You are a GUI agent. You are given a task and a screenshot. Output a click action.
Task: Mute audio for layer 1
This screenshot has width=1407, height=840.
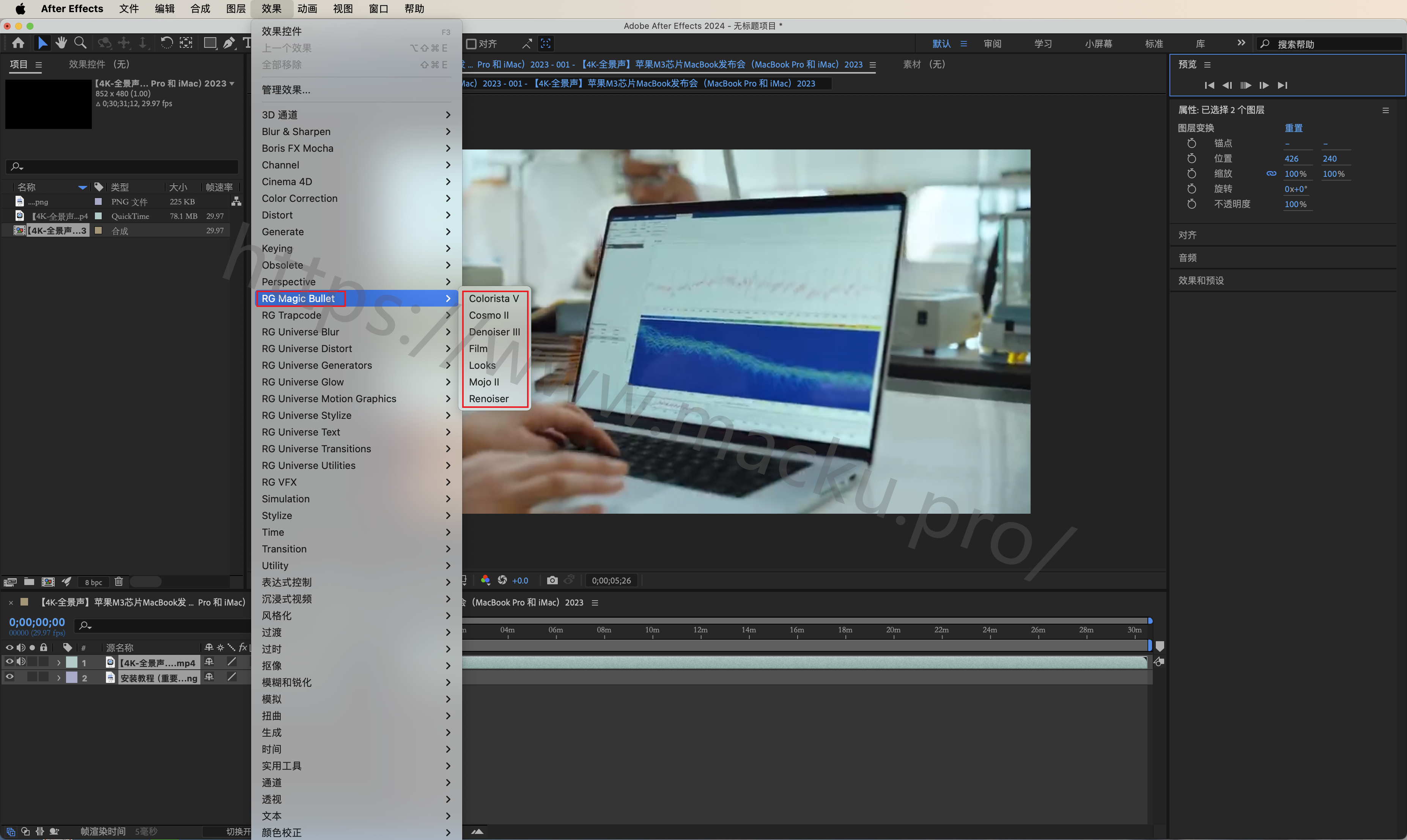point(21,662)
